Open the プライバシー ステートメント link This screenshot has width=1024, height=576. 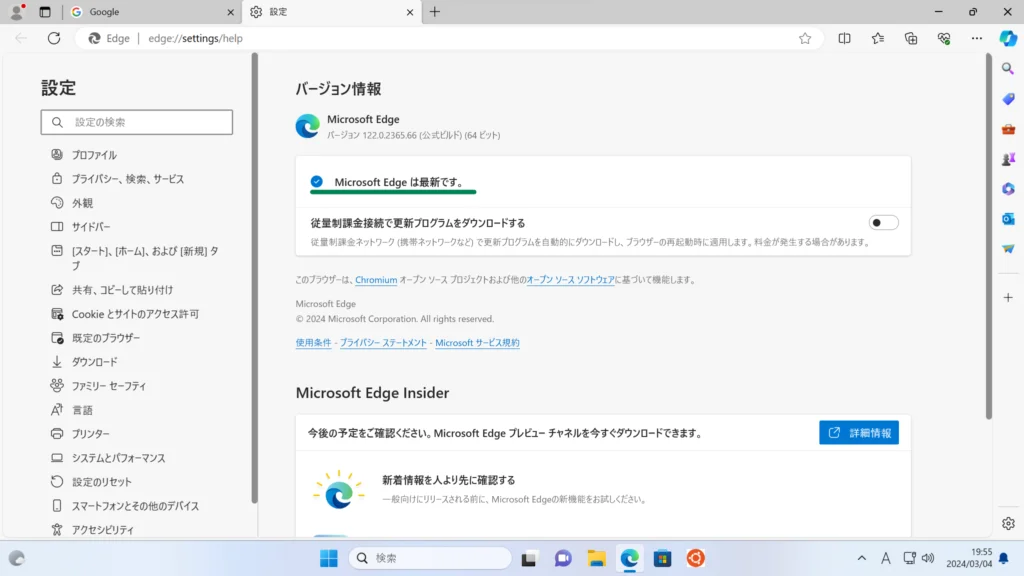coord(383,343)
